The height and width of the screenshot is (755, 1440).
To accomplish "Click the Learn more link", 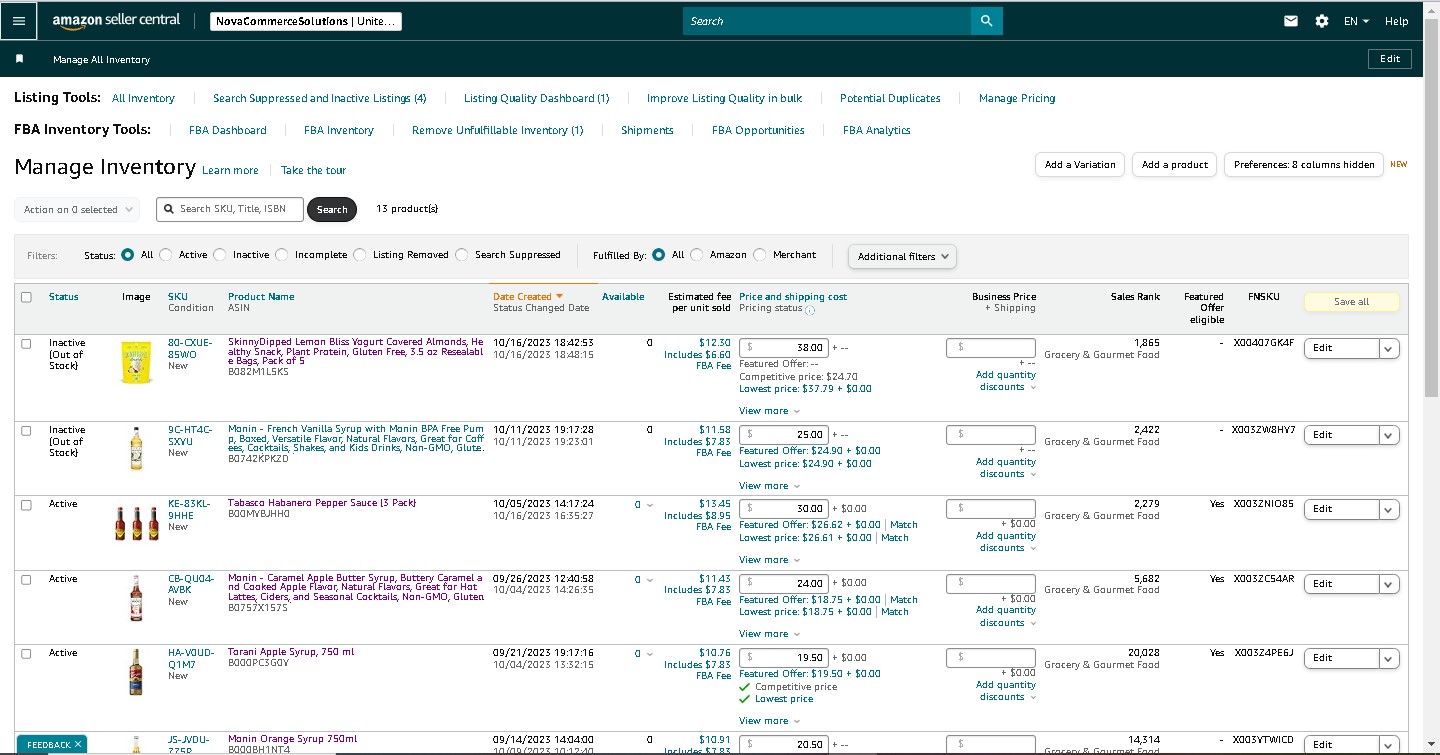I will (x=230, y=170).
